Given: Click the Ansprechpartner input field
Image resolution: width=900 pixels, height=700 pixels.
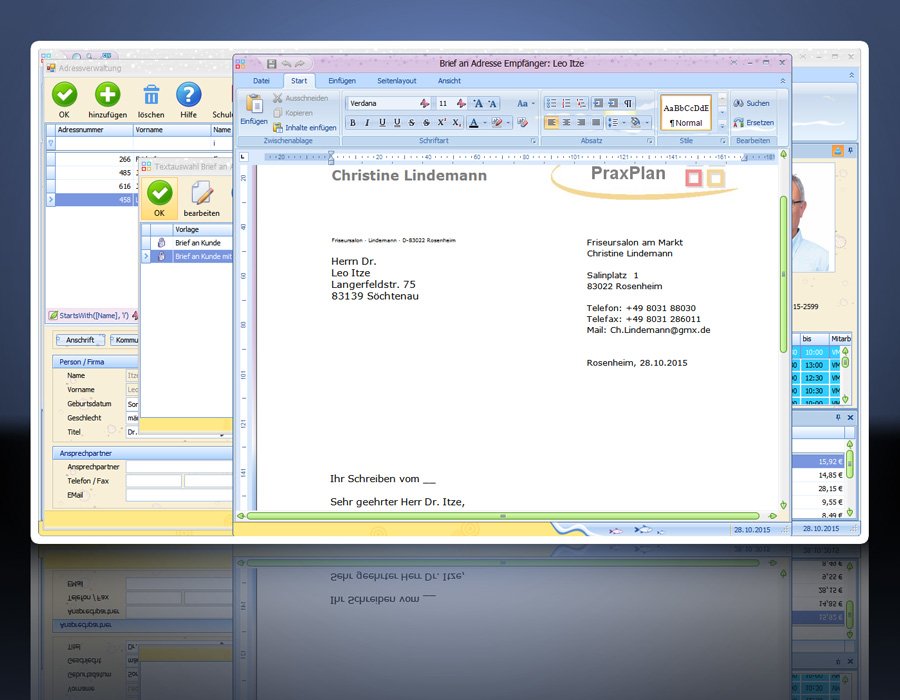Looking at the screenshot, I should [x=179, y=467].
